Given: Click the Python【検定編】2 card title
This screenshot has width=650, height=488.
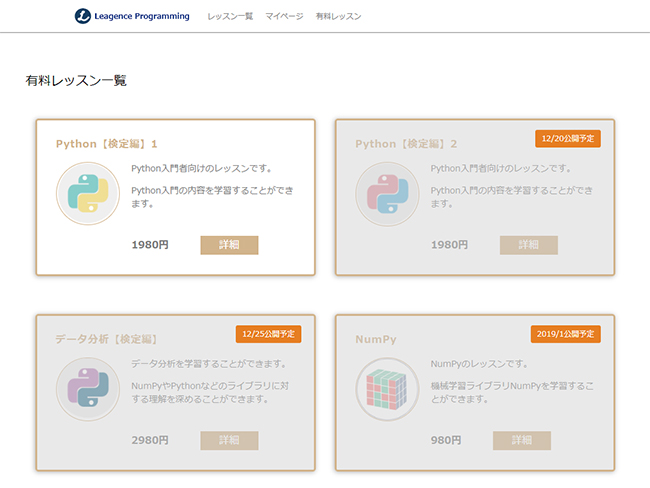Looking at the screenshot, I should 406,144.
